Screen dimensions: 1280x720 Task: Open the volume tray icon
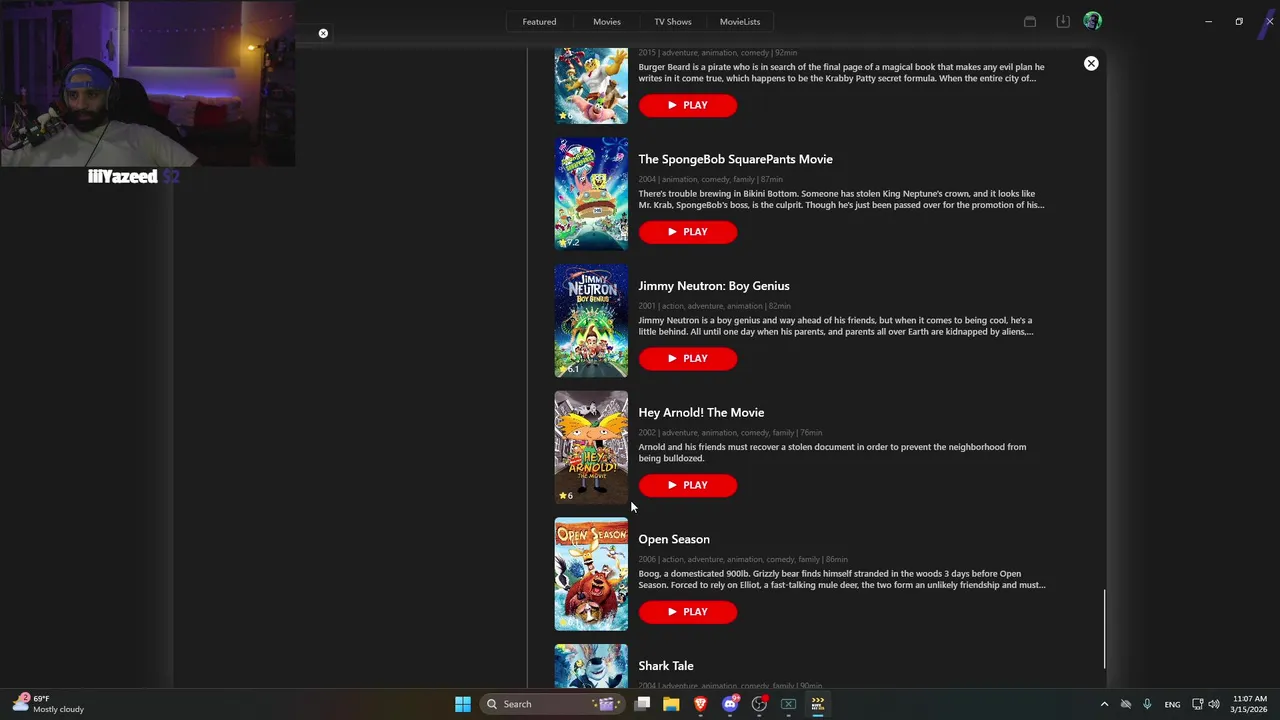[x=1214, y=704]
